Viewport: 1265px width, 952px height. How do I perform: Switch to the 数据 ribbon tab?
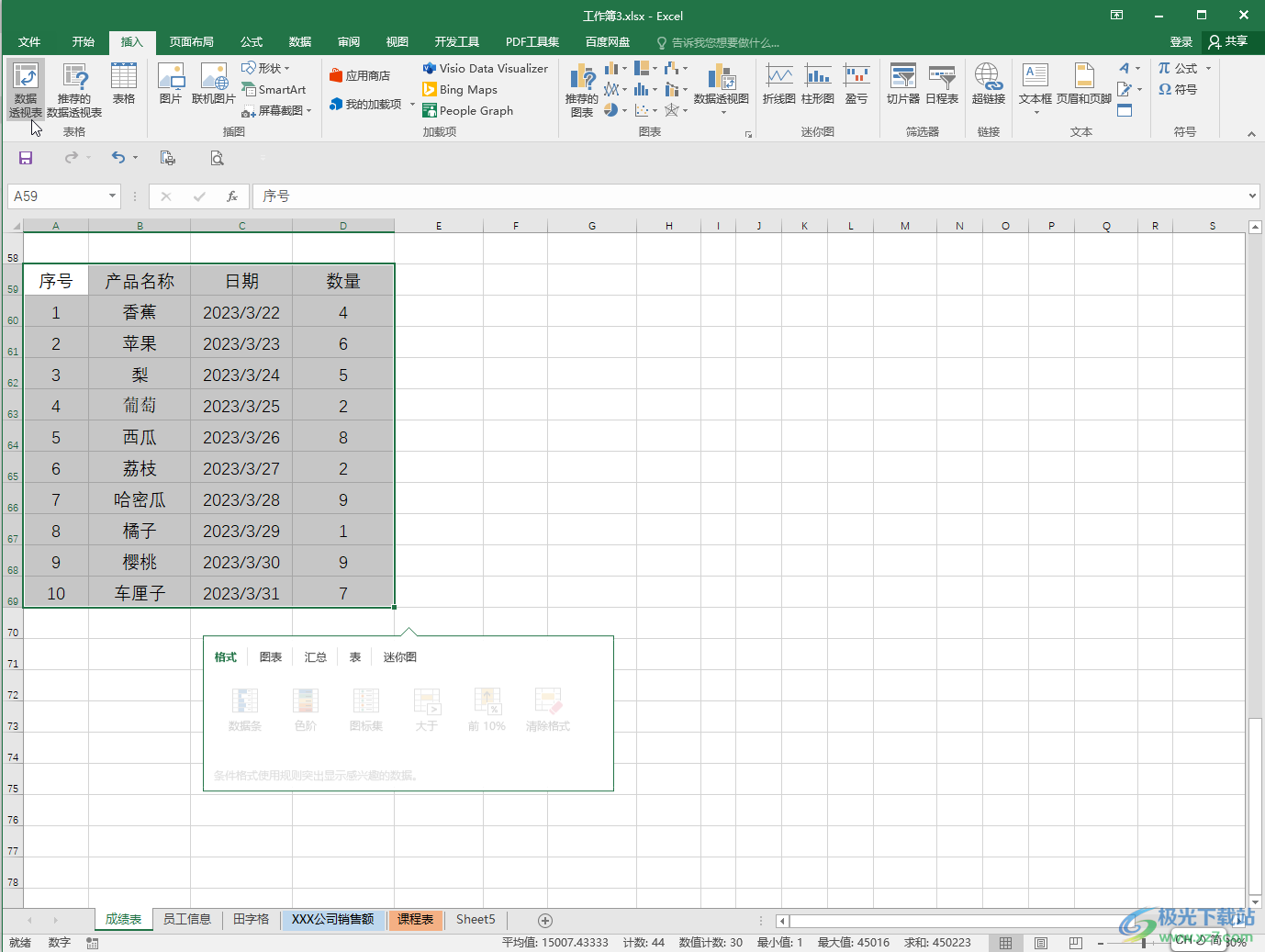click(x=300, y=42)
